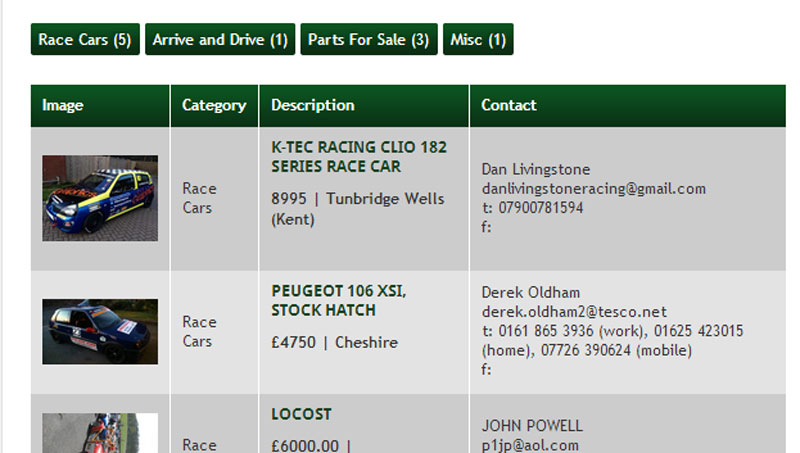Email derek.oldham2@tesco.net
The image size is (800, 453).
574,312
